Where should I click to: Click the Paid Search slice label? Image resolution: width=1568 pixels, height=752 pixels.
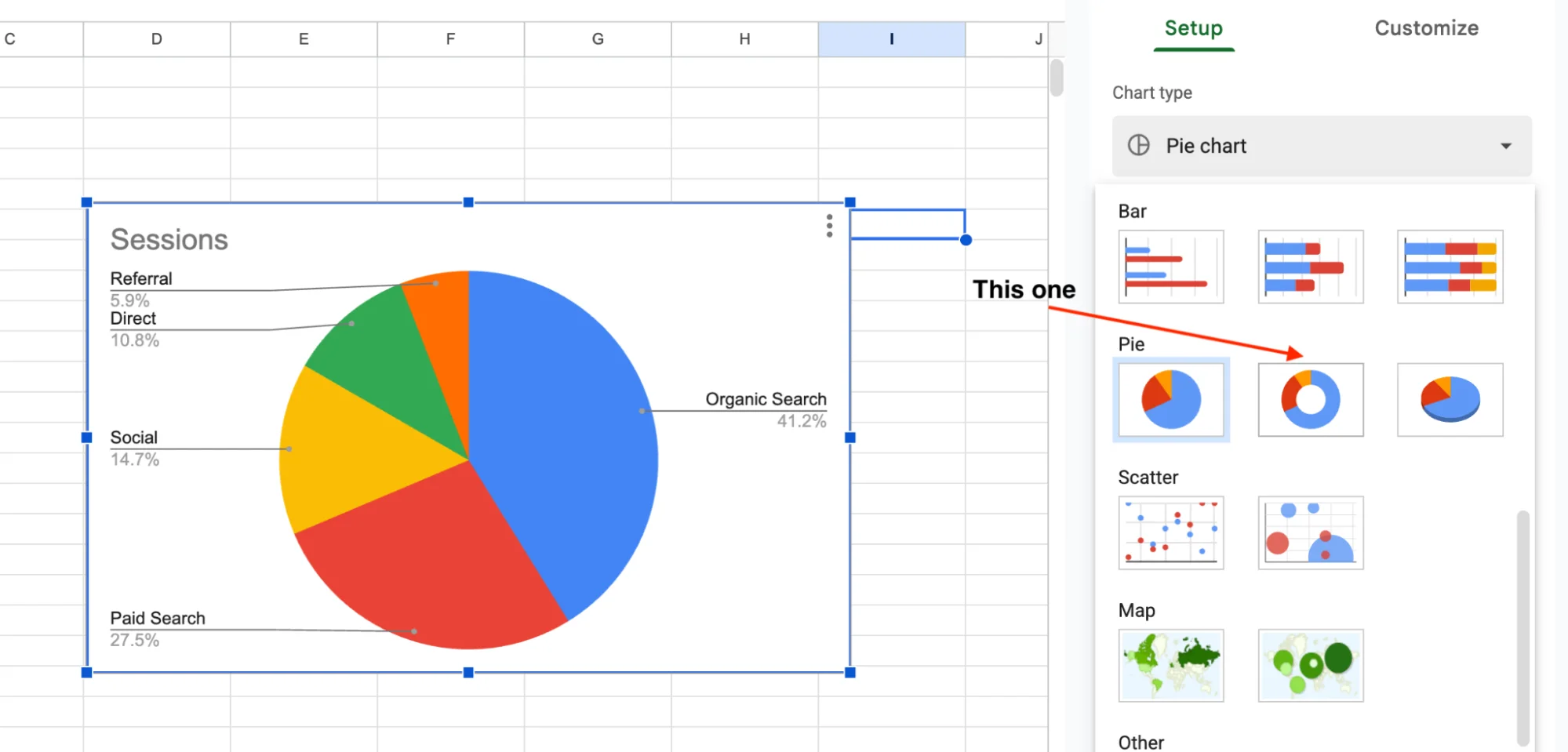point(158,618)
